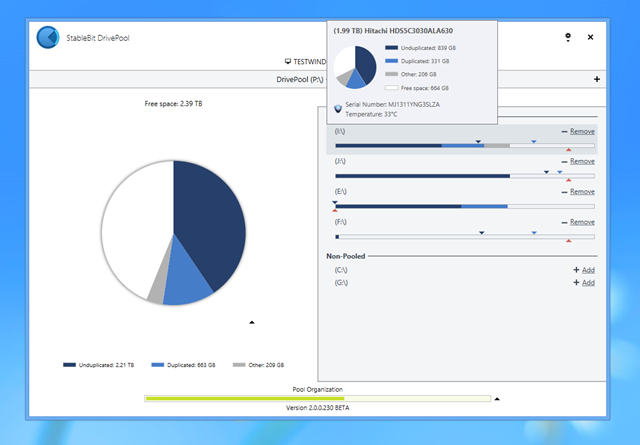Click the Unduplicated: 2.21 TB legend swatch
640x445 pixels.
coord(69,365)
